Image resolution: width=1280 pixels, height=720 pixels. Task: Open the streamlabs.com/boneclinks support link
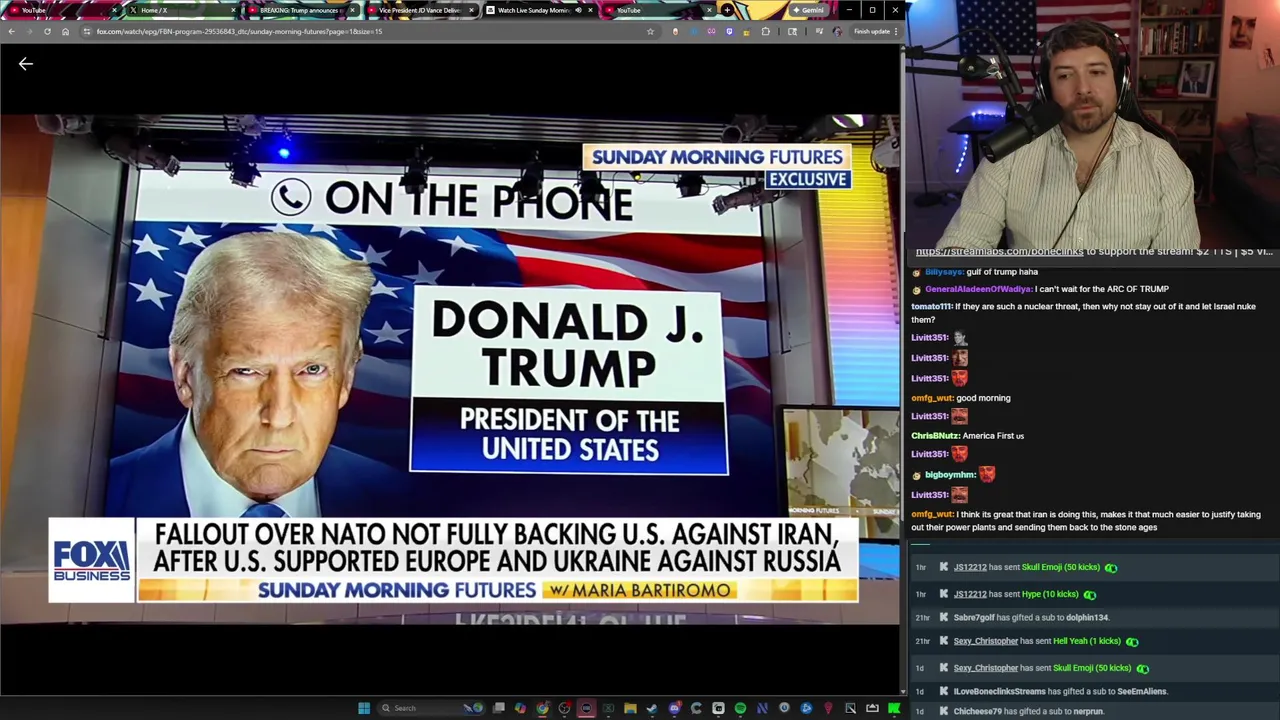[x=1000, y=252]
